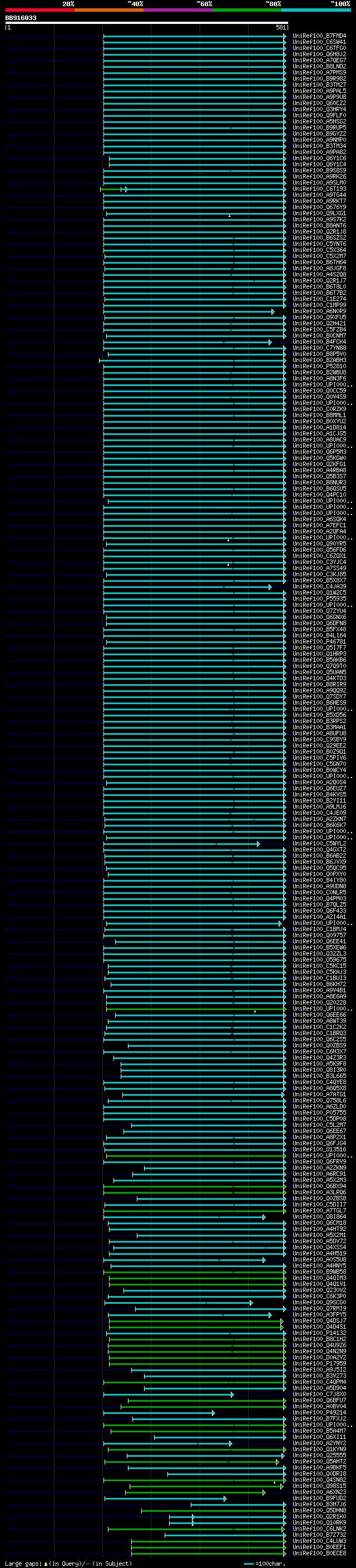Select UniRef100_A7PMS9 hit name
The width and height of the screenshot is (356, 1568).
[x=319, y=72]
